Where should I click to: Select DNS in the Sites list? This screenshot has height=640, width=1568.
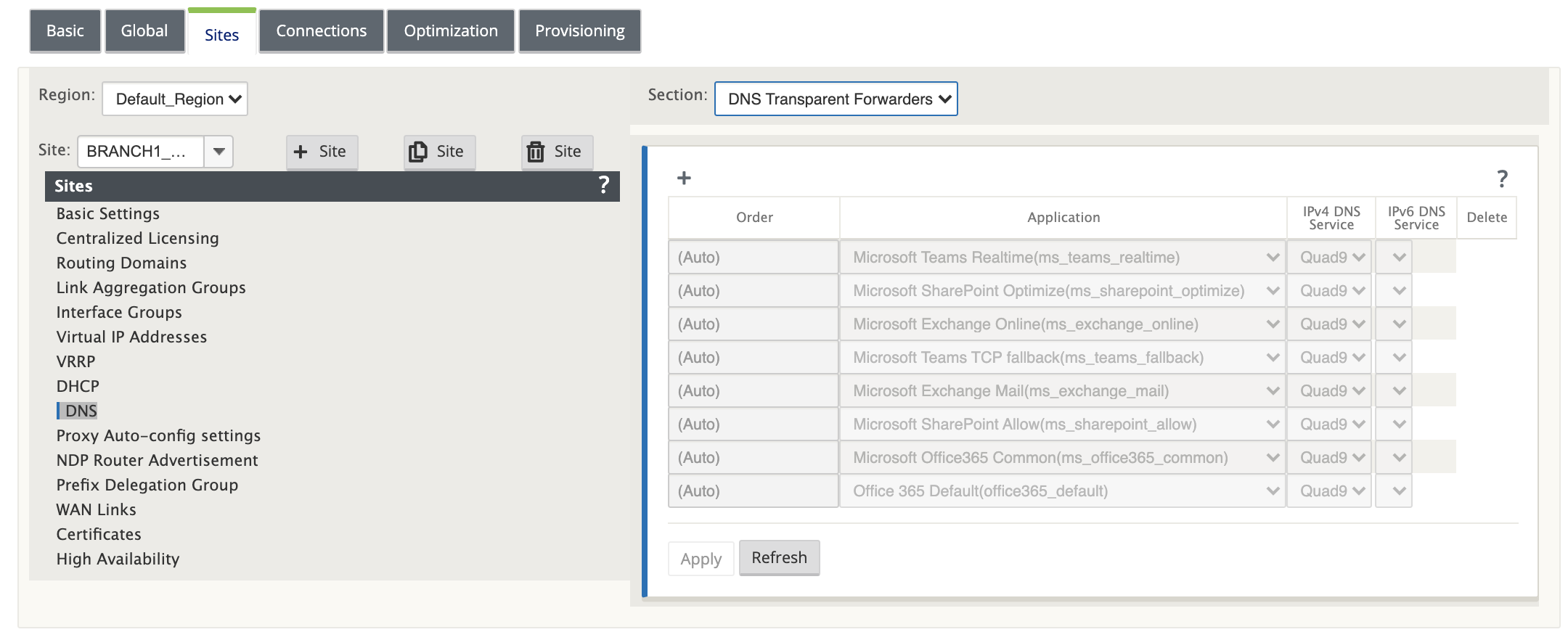[x=81, y=411]
